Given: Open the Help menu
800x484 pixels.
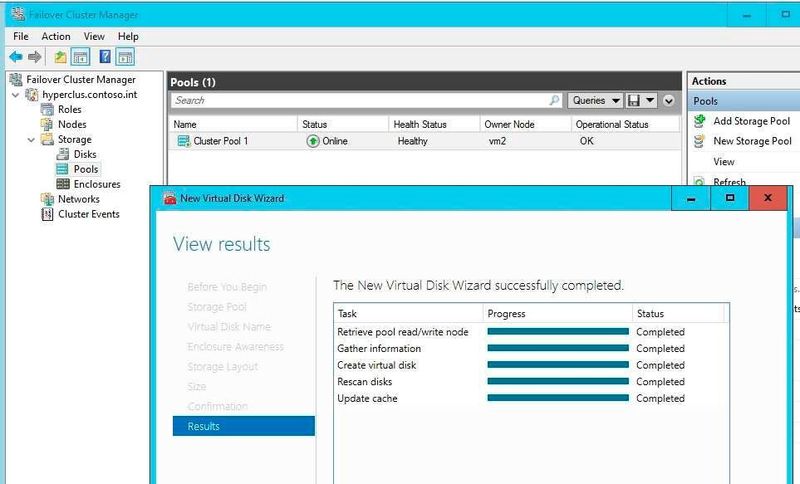Looking at the screenshot, I should coord(128,36).
